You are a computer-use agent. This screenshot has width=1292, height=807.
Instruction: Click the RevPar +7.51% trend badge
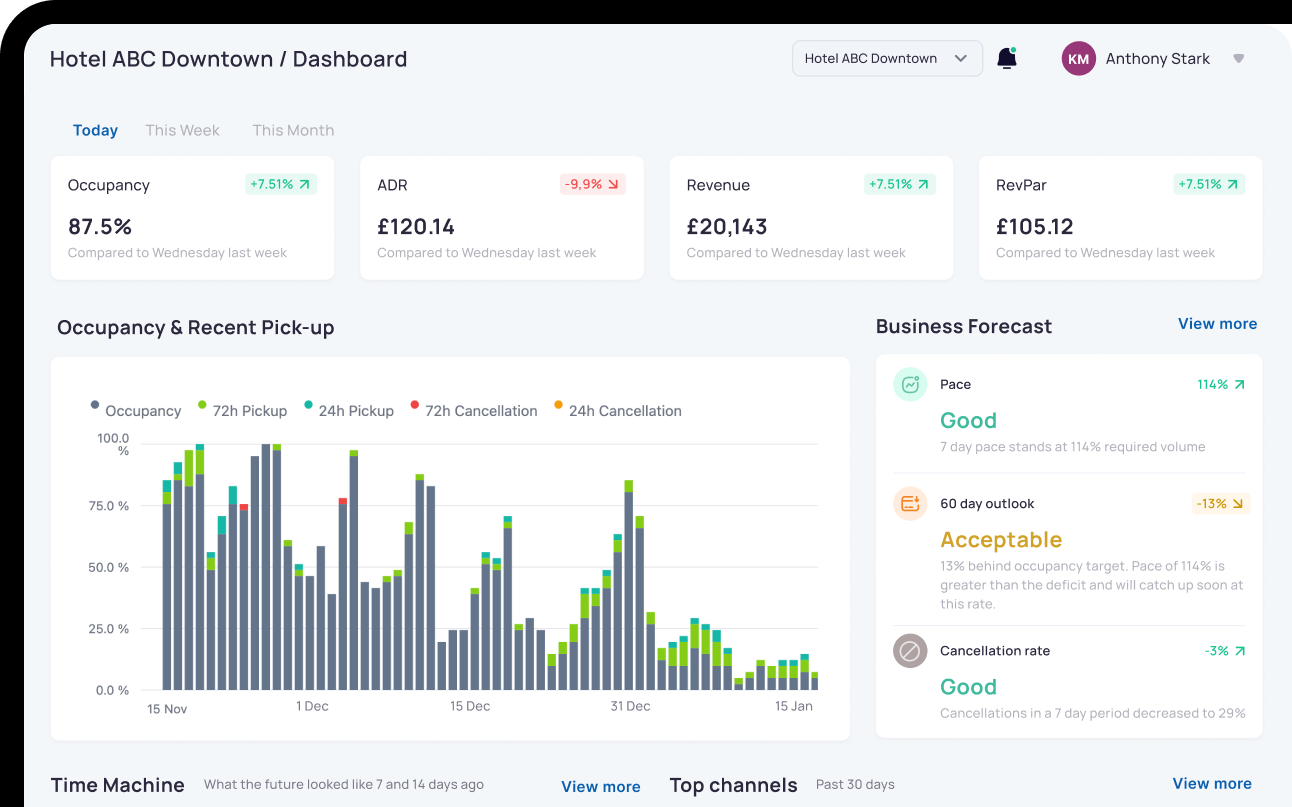[x=1209, y=184]
